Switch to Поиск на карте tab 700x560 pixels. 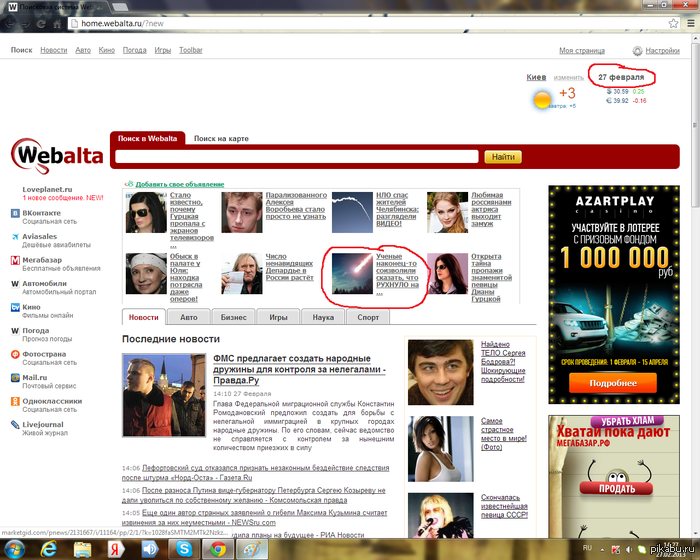221,138
